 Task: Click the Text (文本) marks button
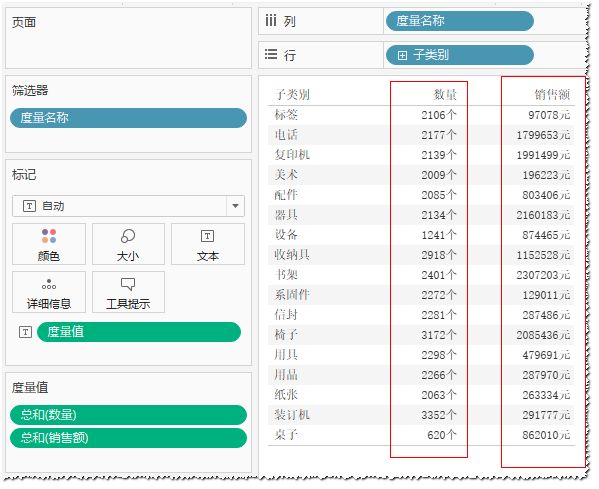pos(208,244)
